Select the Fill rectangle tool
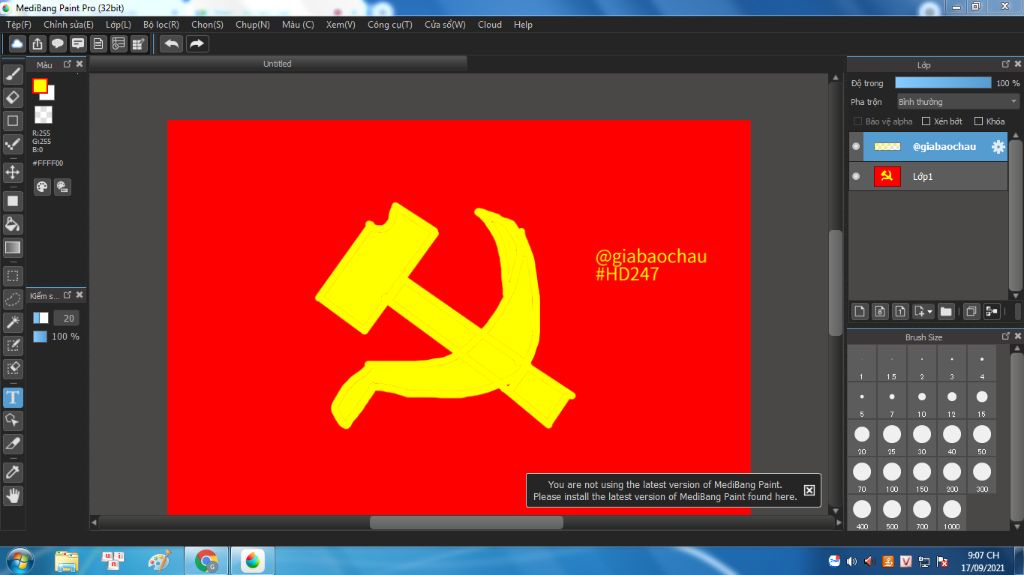Image resolution: width=1024 pixels, height=575 pixels. point(12,201)
